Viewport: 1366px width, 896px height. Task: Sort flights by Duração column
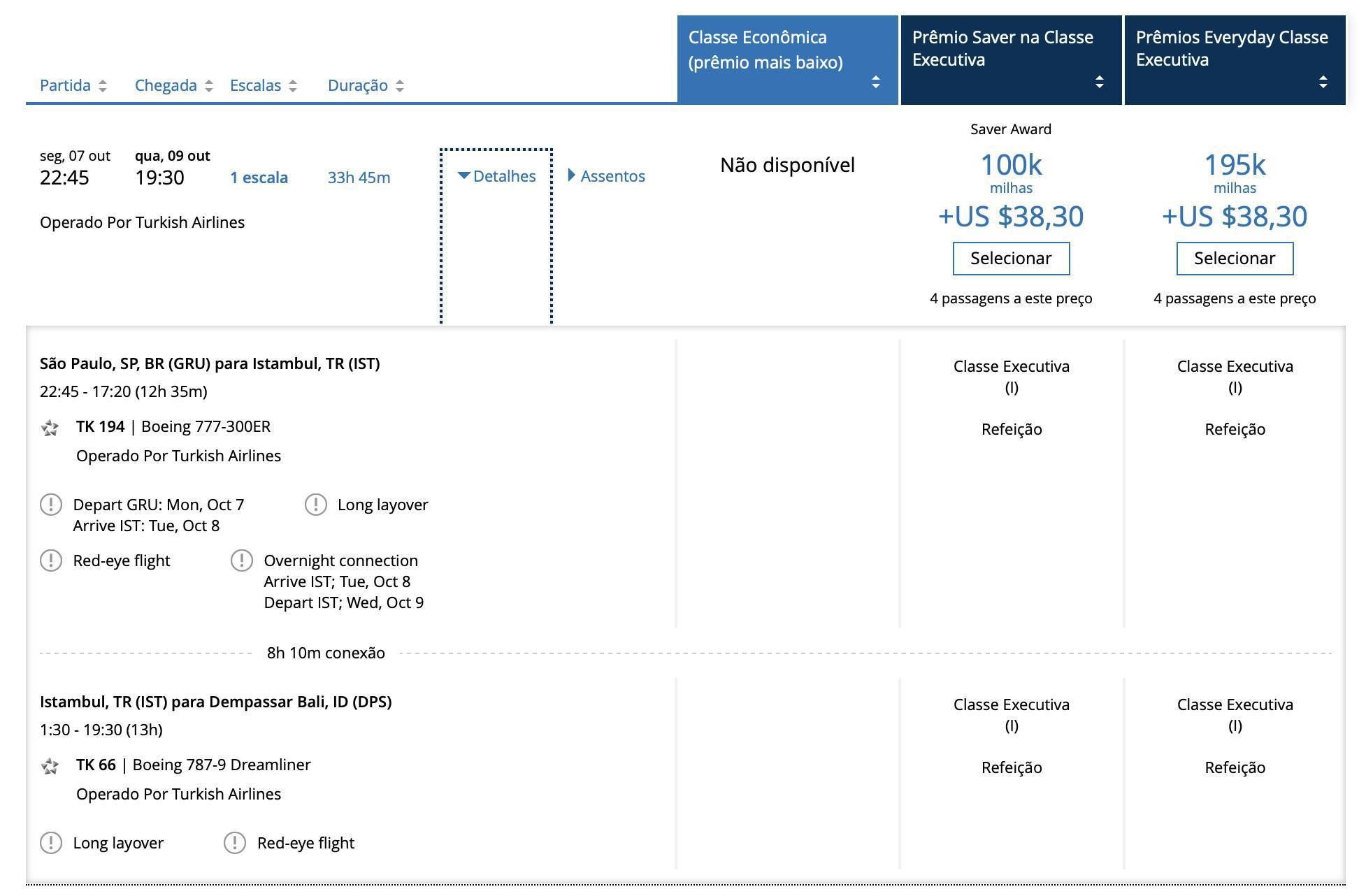(x=366, y=85)
